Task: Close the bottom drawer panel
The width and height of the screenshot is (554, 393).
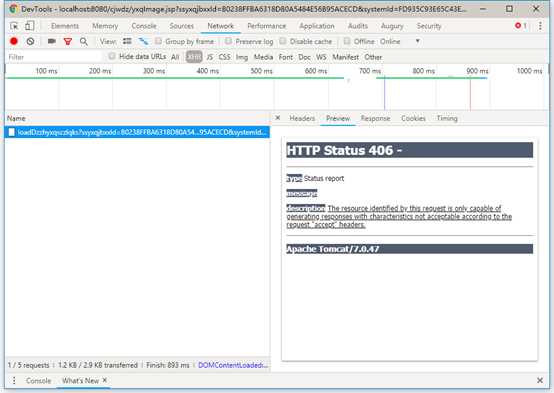Action: coord(540,380)
